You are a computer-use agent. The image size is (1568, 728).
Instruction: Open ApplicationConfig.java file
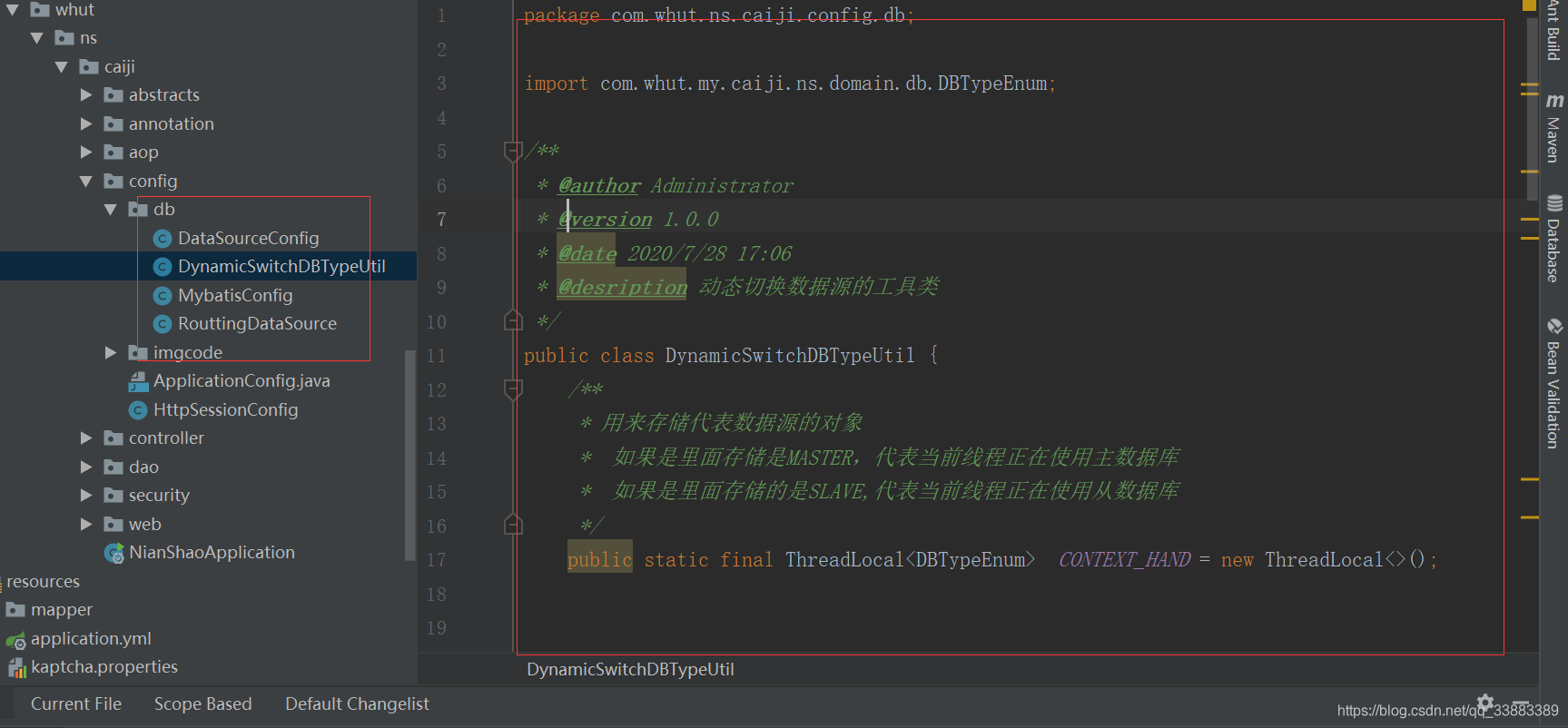[x=242, y=381]
